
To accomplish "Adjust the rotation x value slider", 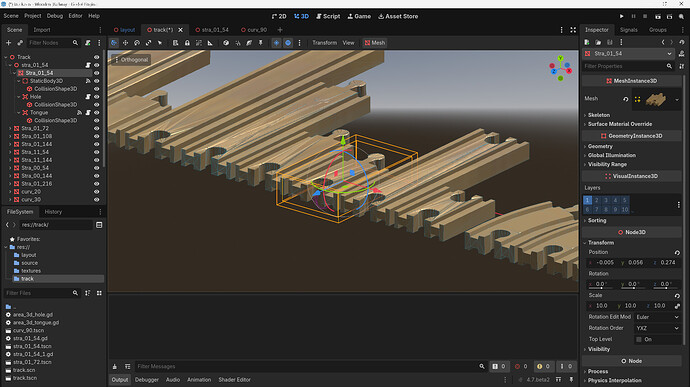I will pyautogui.click(x=601, y=289).
